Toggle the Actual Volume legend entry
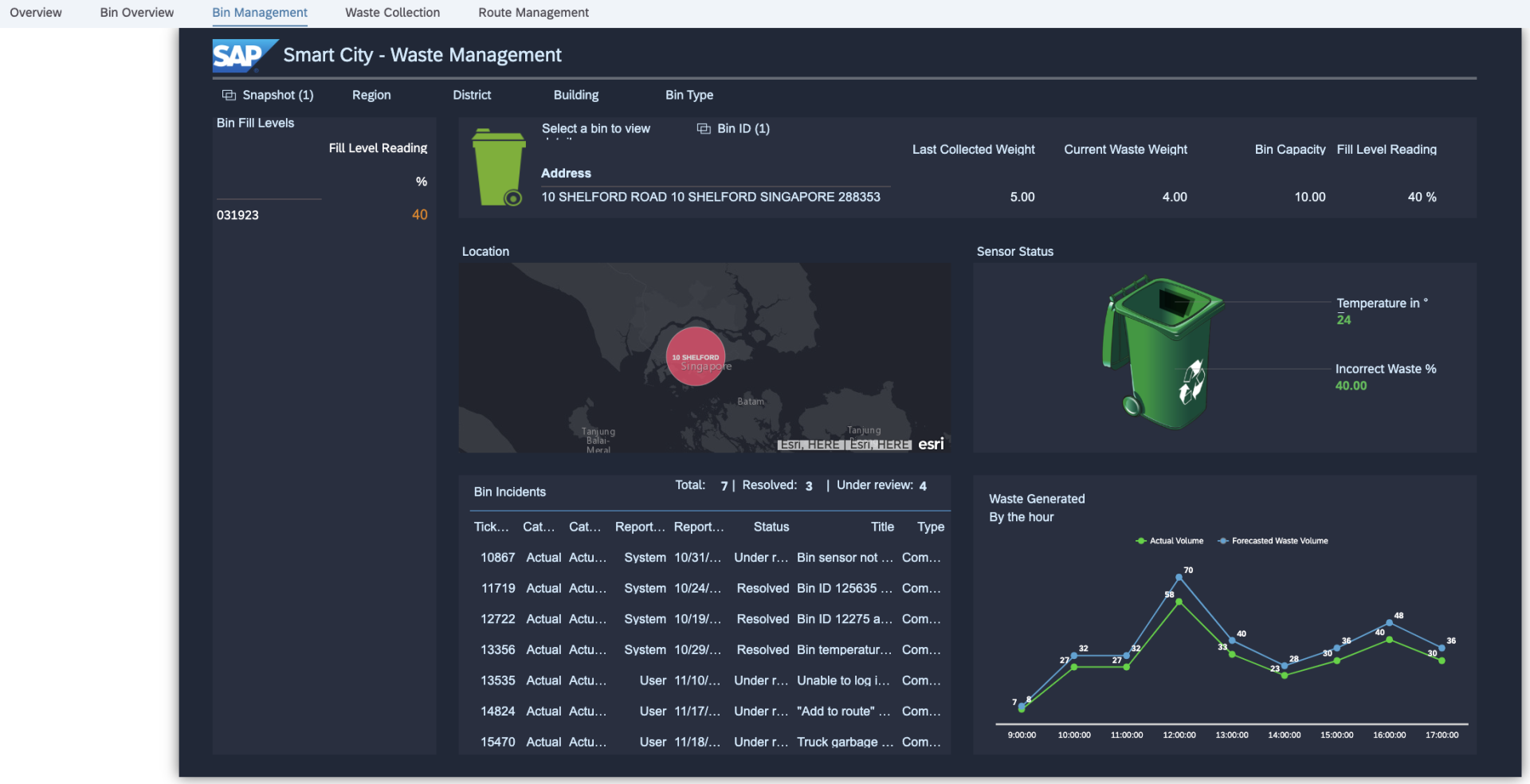Viewport: 1530px width, 784px height. pyautogui.click(x=1170, y=541)
